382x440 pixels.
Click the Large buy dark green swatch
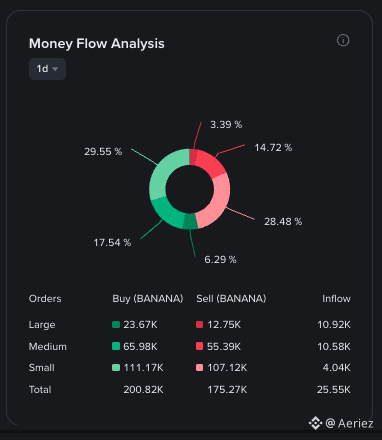116,324
